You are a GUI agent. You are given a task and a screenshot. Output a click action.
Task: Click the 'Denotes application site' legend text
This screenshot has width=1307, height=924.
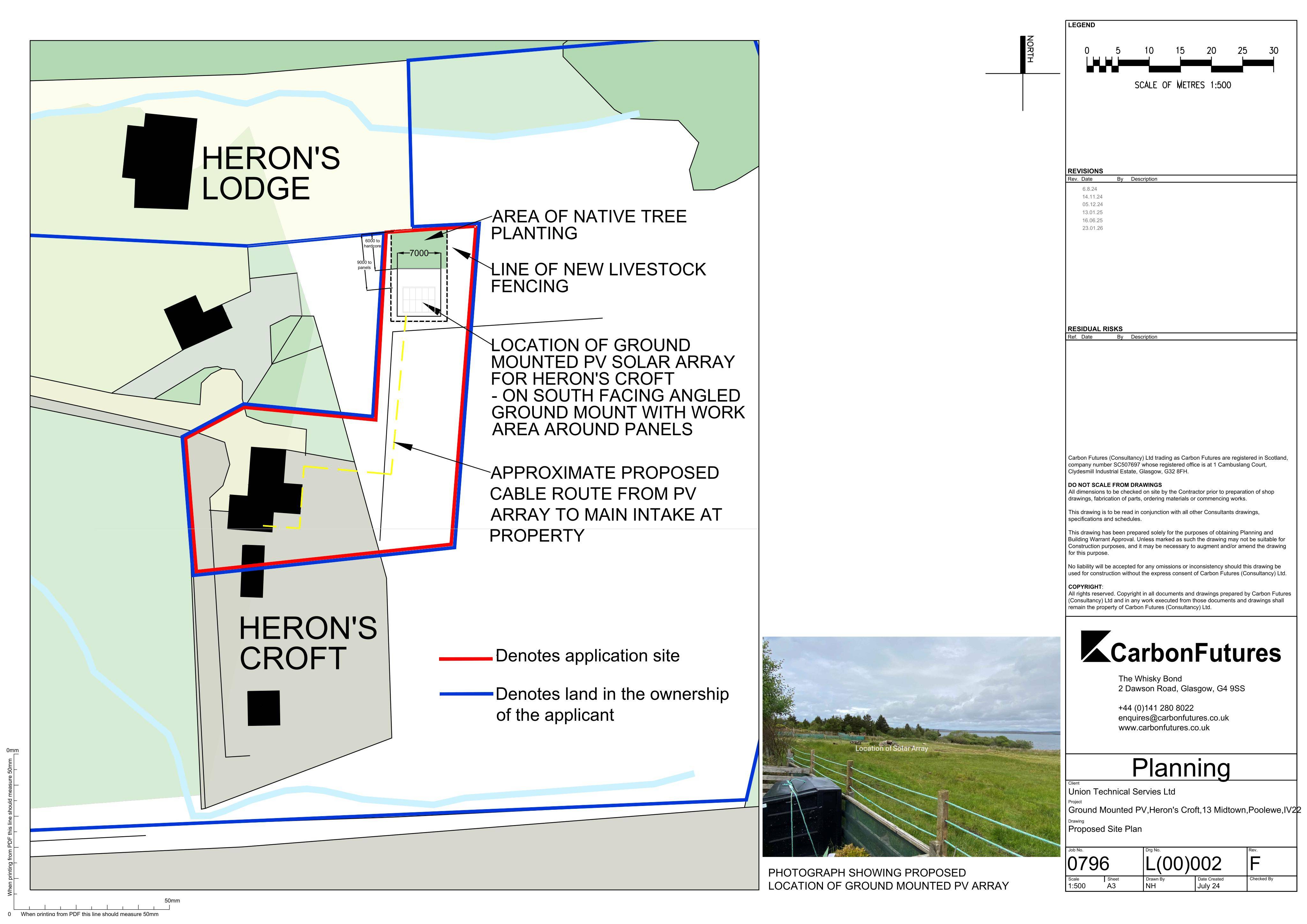[587, 656]
